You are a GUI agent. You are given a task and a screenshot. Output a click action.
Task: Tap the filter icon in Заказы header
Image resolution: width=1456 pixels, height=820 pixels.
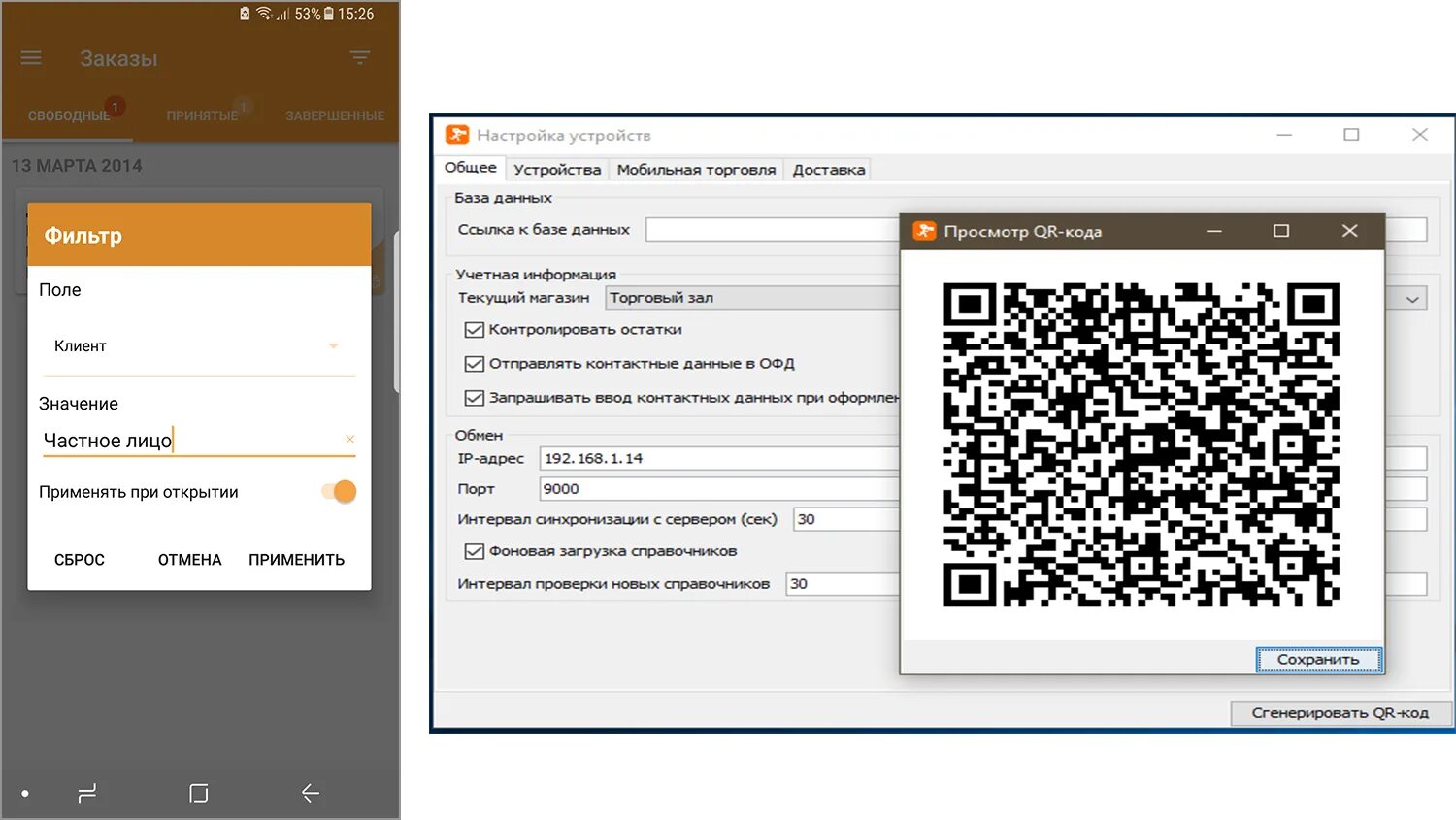click(x=360, y=58)
